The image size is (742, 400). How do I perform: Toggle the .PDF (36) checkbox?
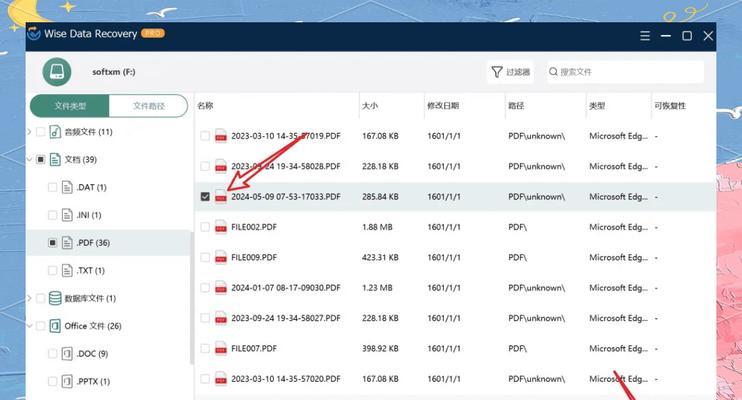tap(53, 243)
